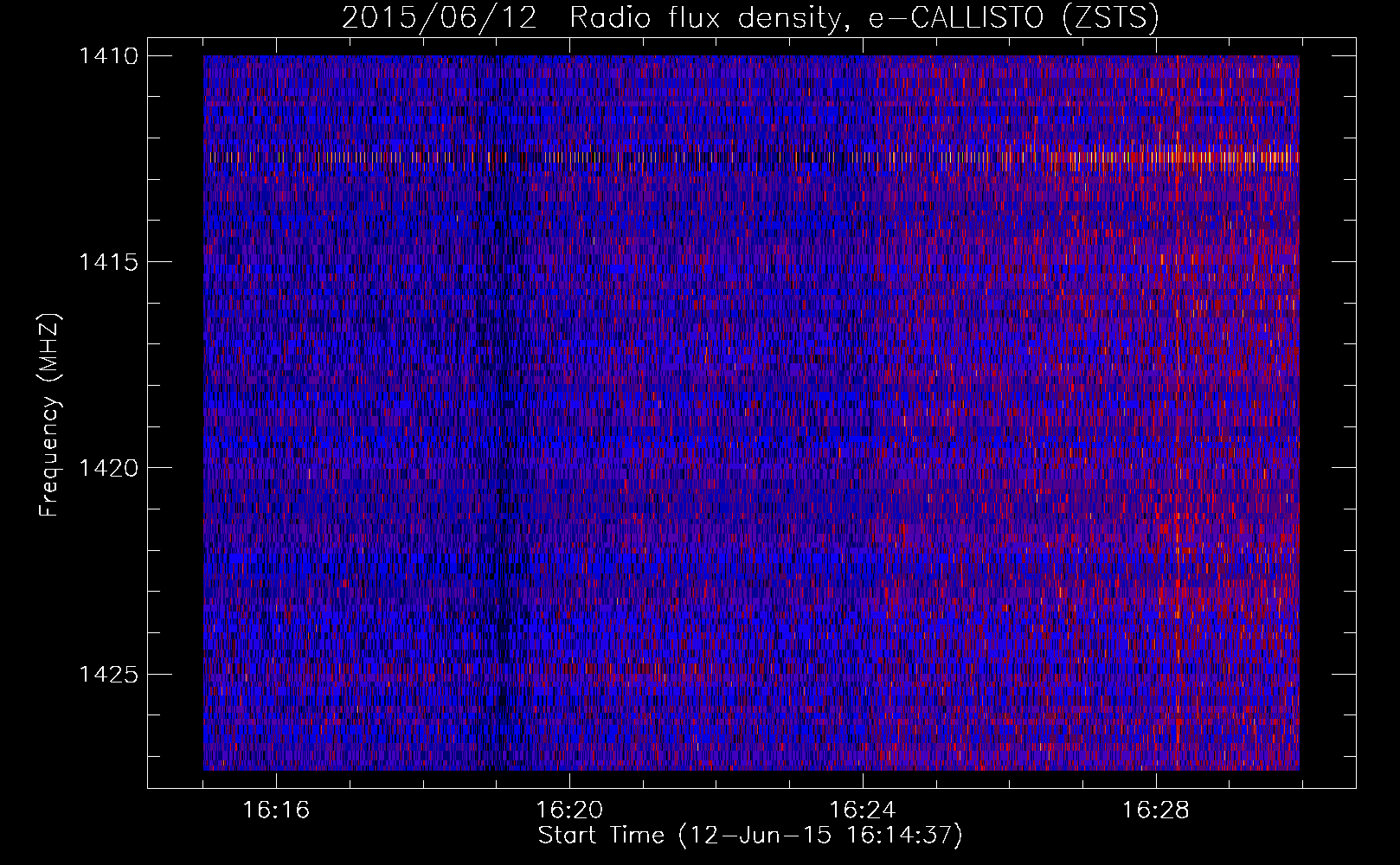1400x865 pixels.
Task: Click the bright horizontal interference line near 1412 MHz
Action: pos(751,157)
